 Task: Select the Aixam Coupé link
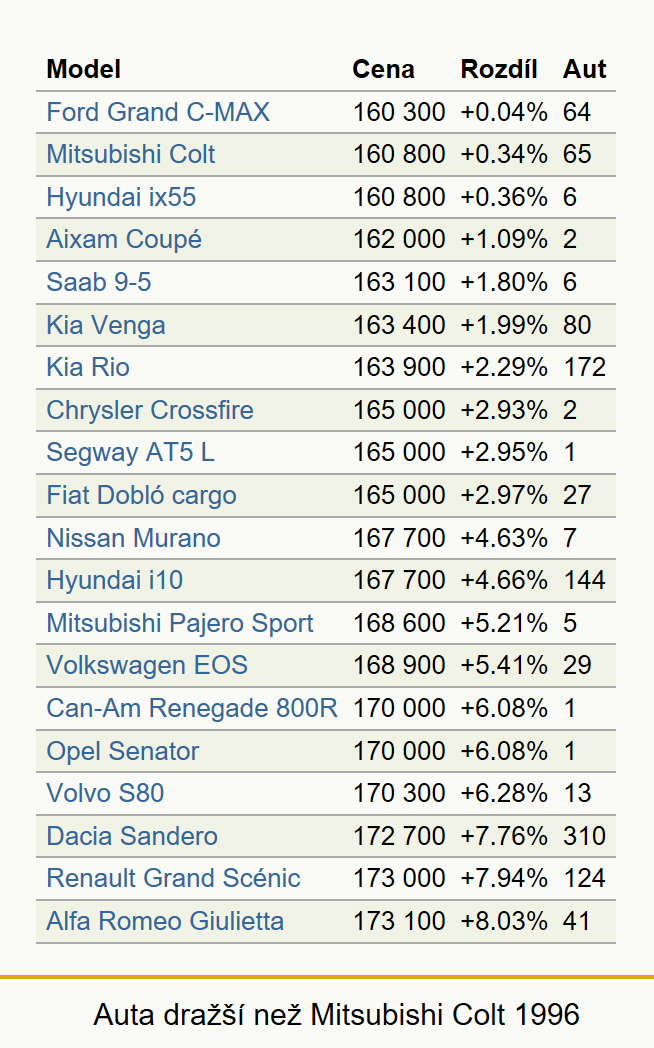pos(124,240)
